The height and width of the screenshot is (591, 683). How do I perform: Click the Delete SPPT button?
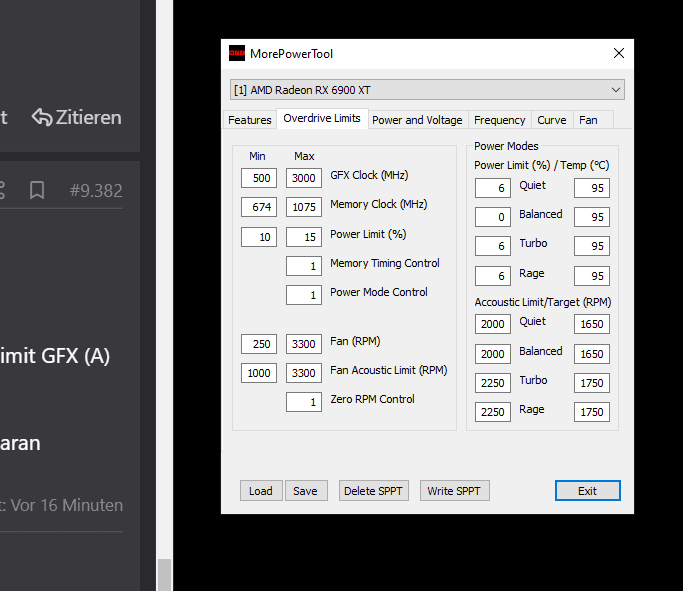coord(373,491)
